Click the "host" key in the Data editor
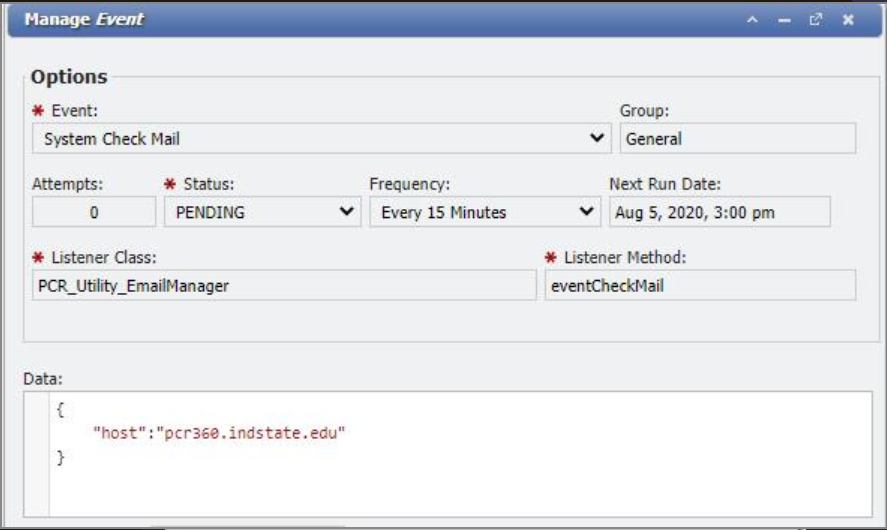 114,434
